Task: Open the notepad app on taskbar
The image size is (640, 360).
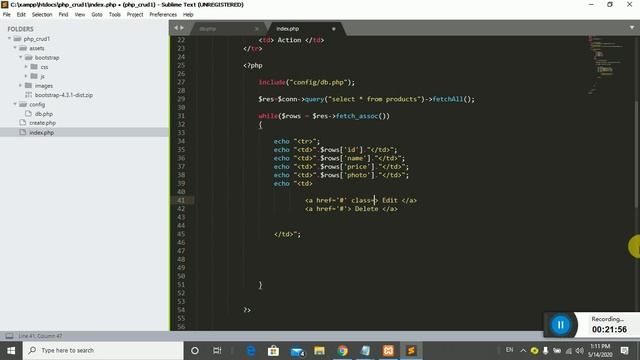Action: pos(365,350)
